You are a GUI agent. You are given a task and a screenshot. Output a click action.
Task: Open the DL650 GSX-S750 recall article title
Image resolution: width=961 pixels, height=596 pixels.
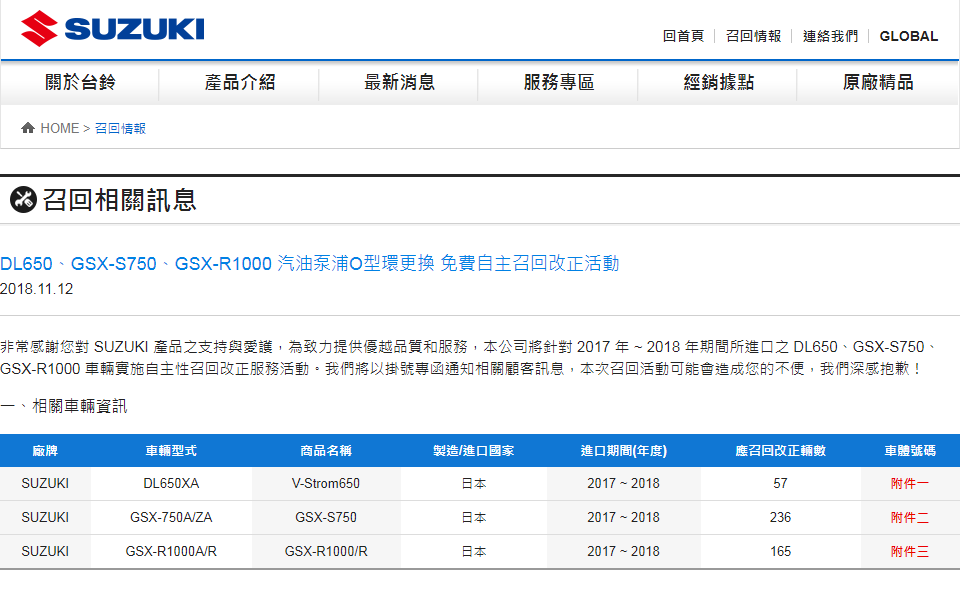(310, 264)
